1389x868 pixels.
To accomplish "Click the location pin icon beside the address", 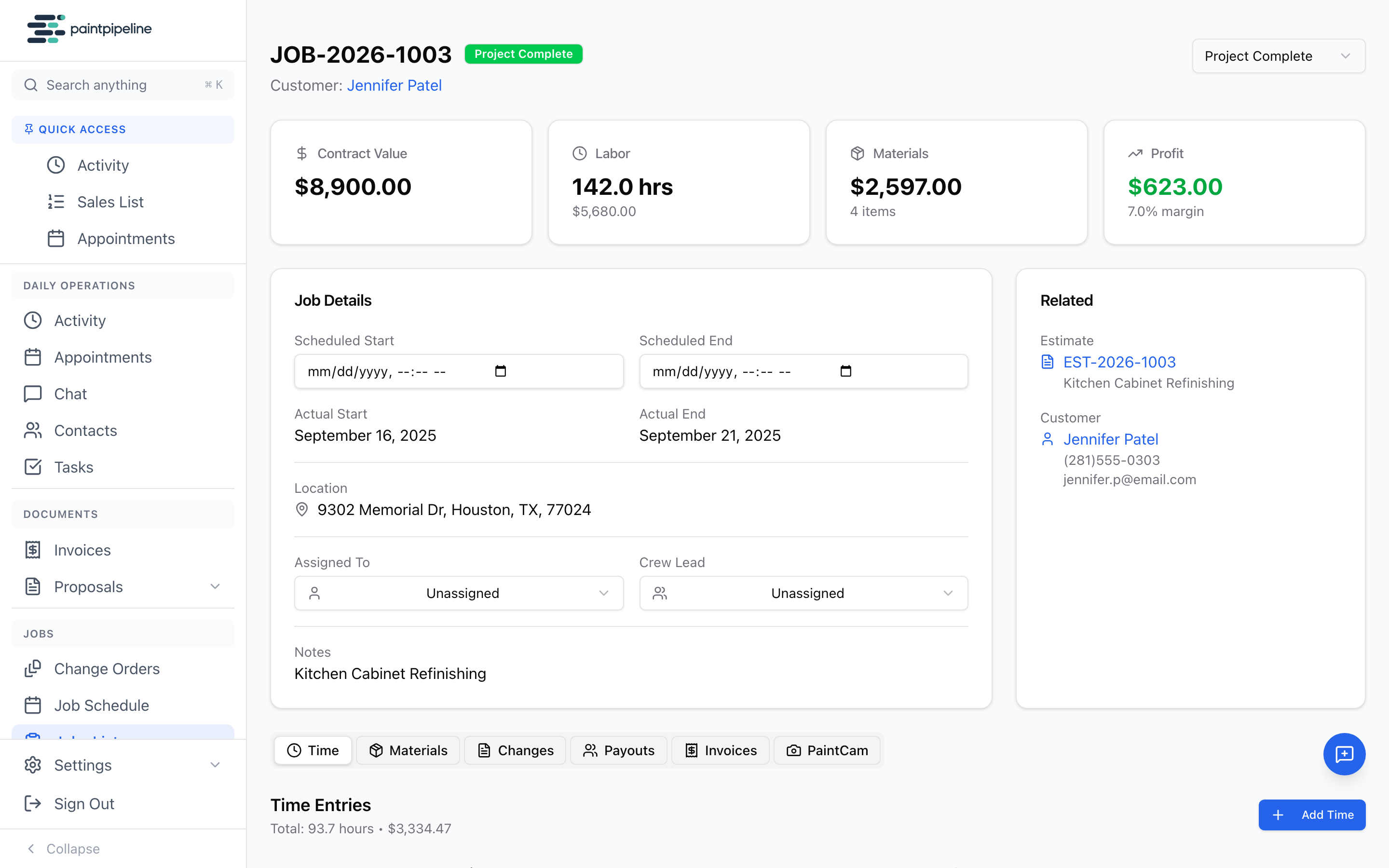I will point(302,509).
